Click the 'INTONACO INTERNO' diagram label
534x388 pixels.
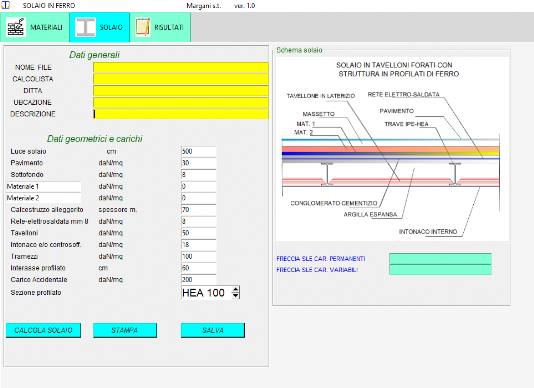[x=428, y=232]
